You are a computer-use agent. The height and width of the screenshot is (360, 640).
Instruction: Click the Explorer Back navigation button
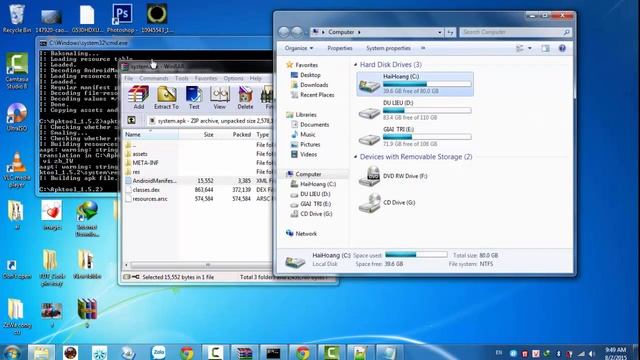click(x=284, y=32)
